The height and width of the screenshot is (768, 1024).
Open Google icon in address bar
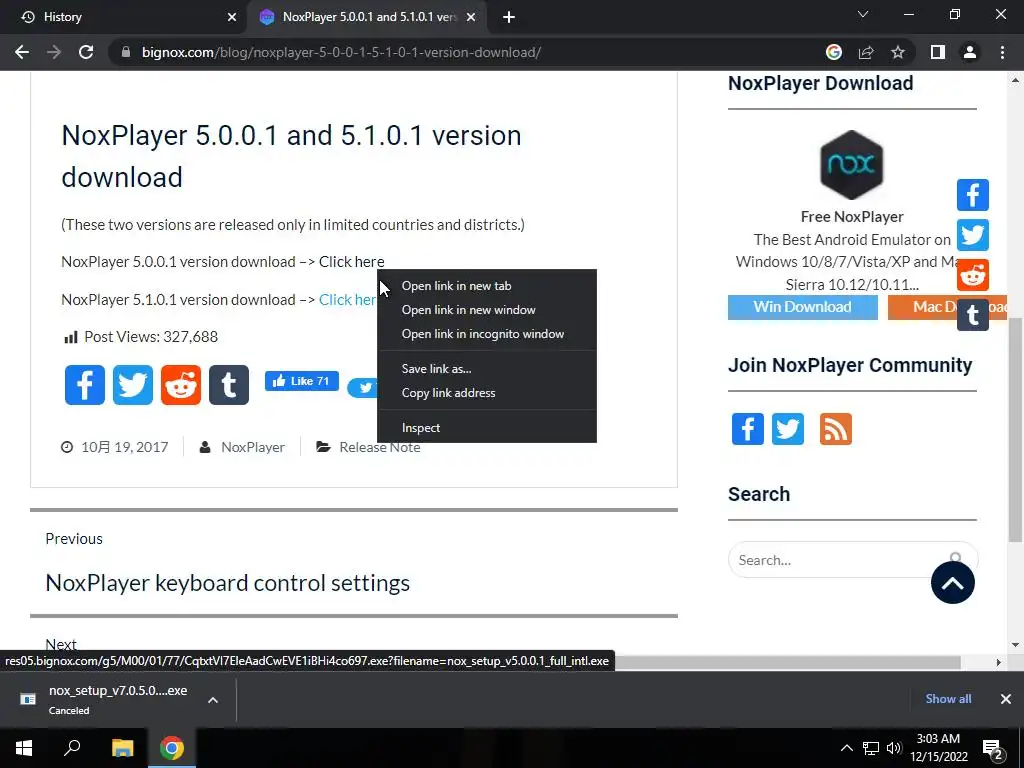[833, 52]
